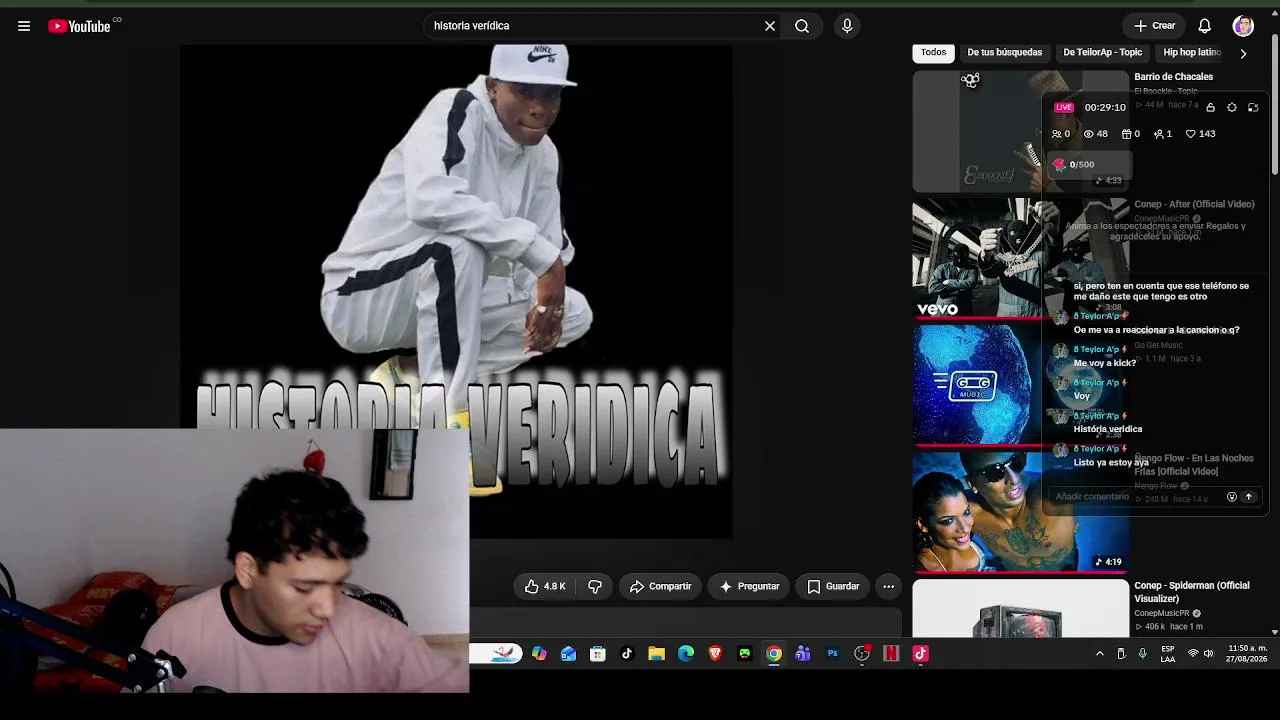Viewport: 1280px width, 720px height.
Task: Open Netflix from the taskbar
Action: (x=891, y=654)
